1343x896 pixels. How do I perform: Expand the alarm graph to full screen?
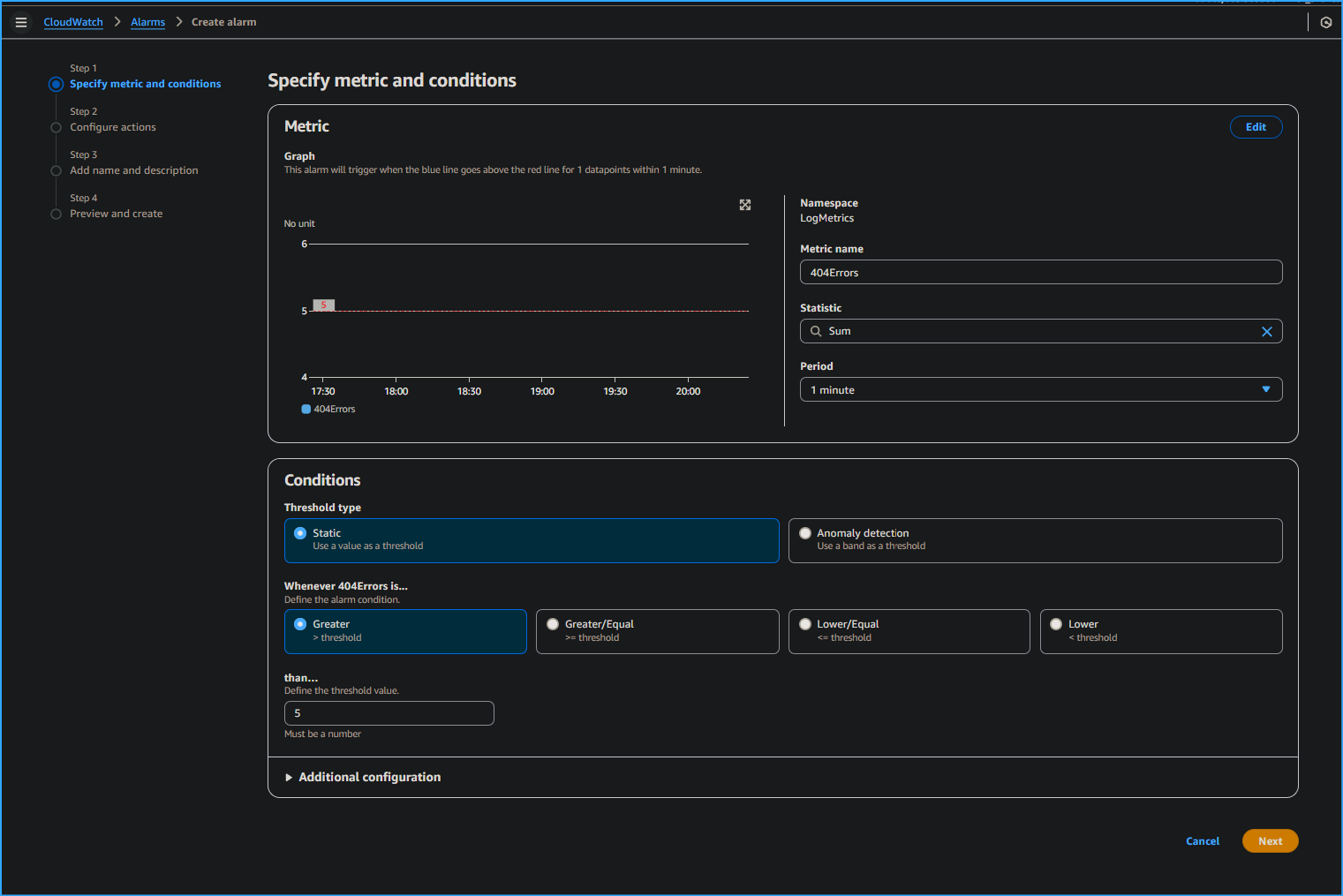[745, 205]
